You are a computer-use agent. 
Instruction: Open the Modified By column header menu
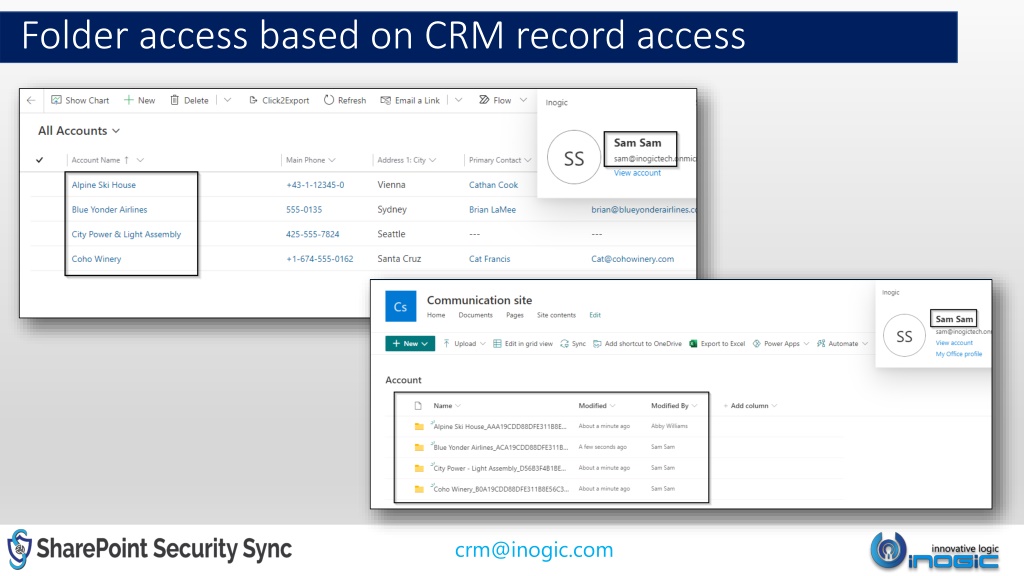[675, 406]
